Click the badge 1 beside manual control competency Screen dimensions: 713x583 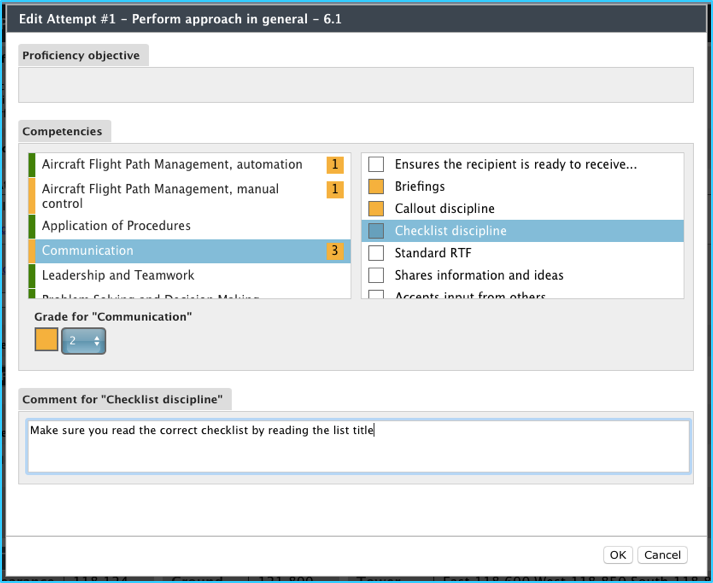click(335, 189)
